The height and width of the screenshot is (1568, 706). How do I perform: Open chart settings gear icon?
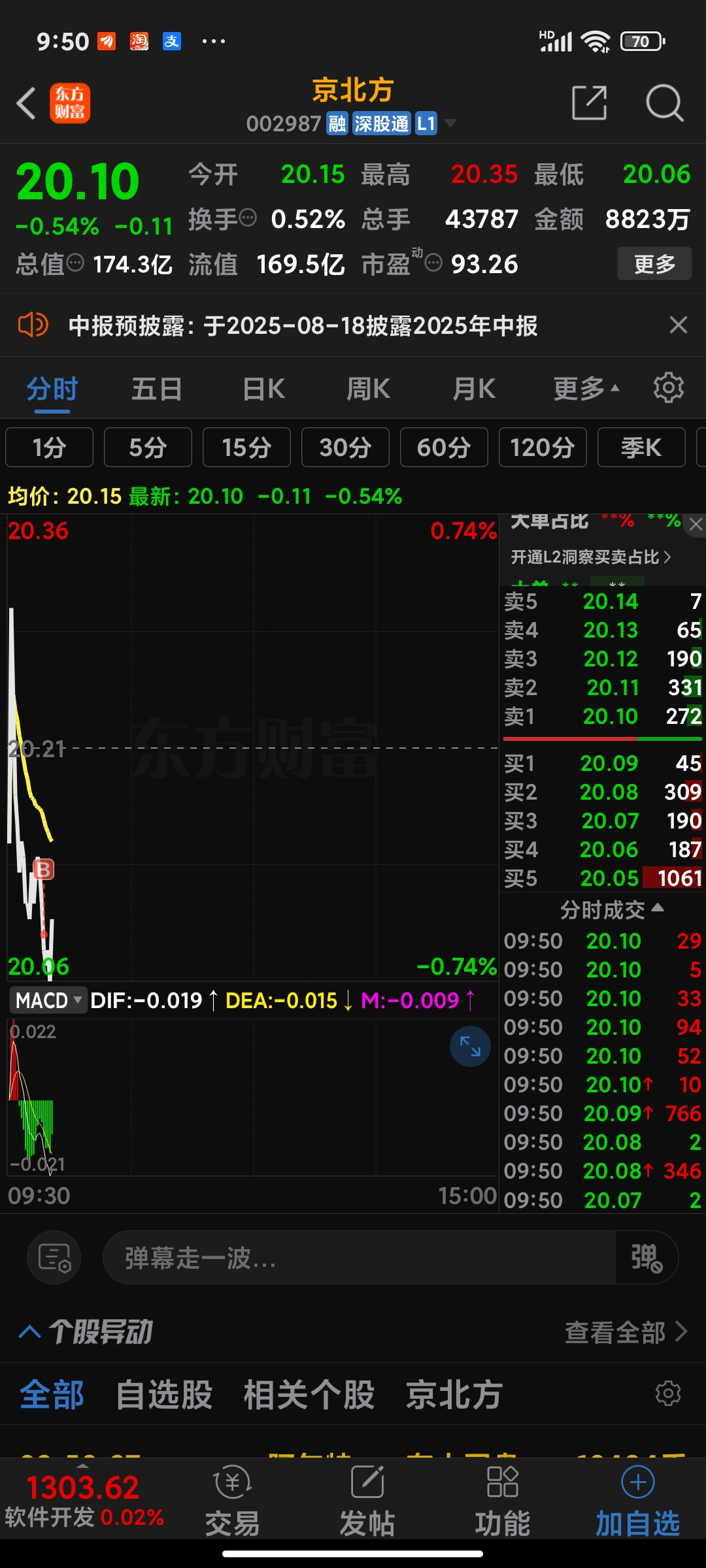pos(668,388)
